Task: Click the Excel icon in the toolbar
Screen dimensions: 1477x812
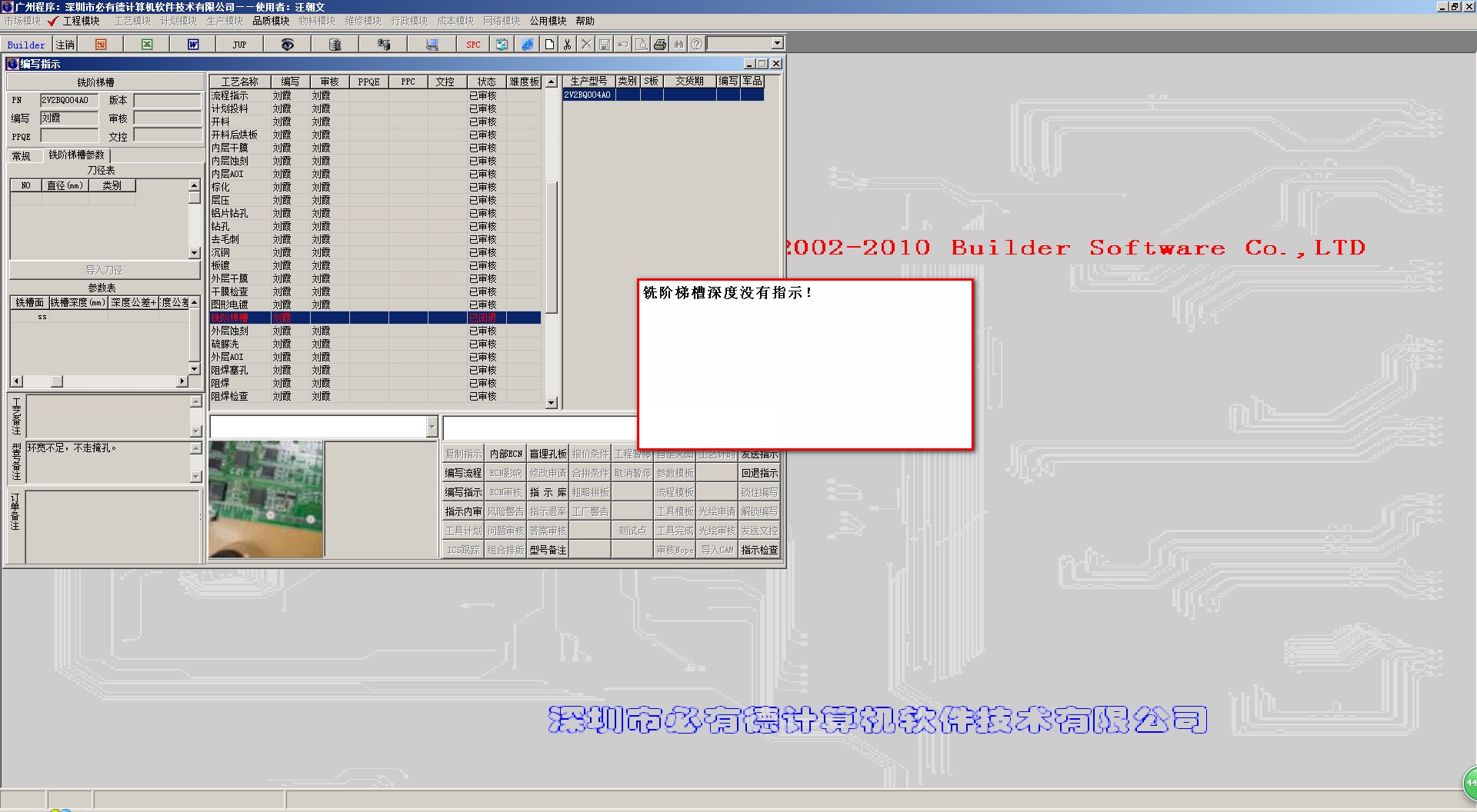Action: pyautogui.click(x=147, y=45)
